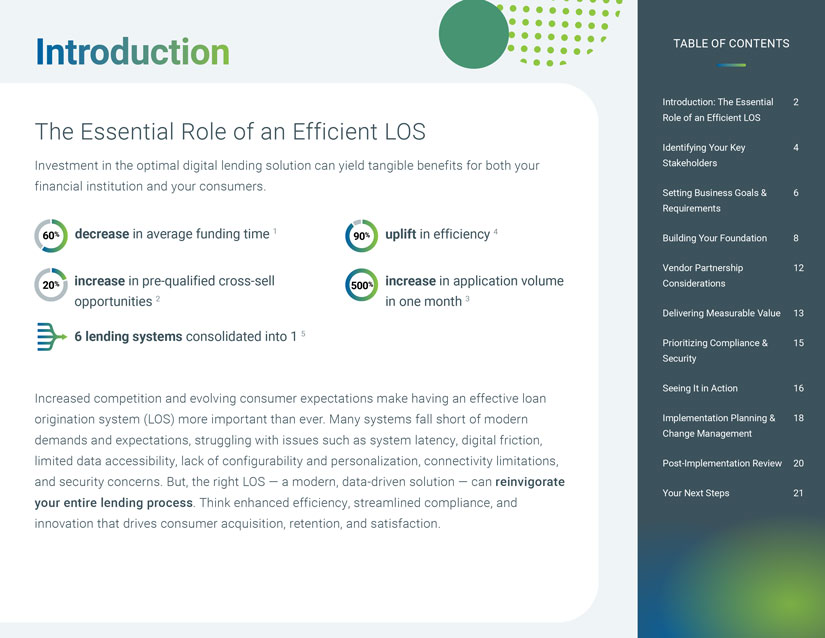This screenshot has height=638, width=825.
Task: Go to Setting Business Goals & Requirements
Action: (x=714, y=200)
